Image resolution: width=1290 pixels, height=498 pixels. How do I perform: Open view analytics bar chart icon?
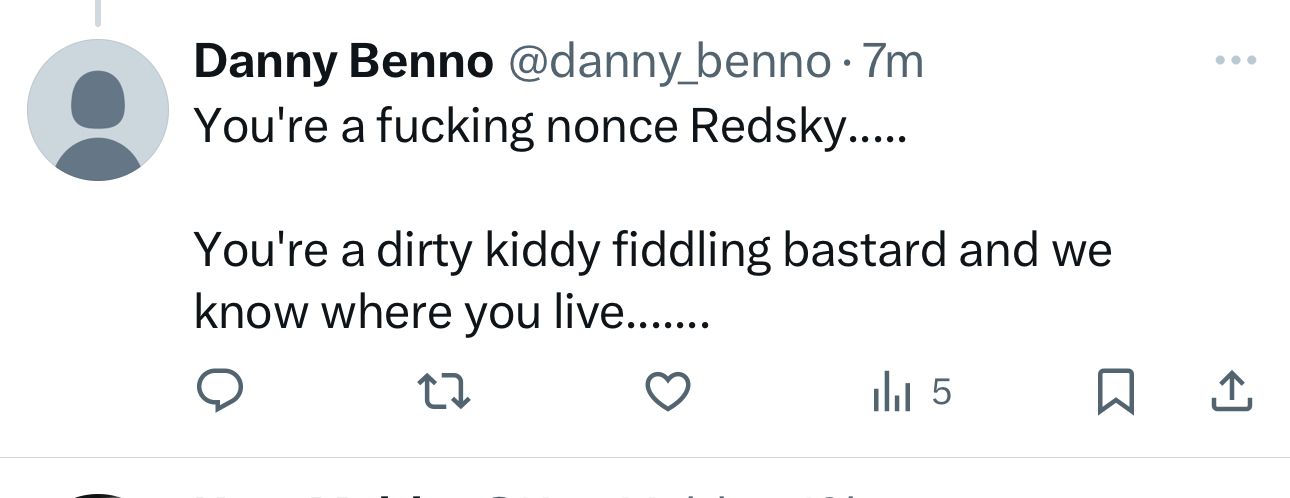(891, 393)
